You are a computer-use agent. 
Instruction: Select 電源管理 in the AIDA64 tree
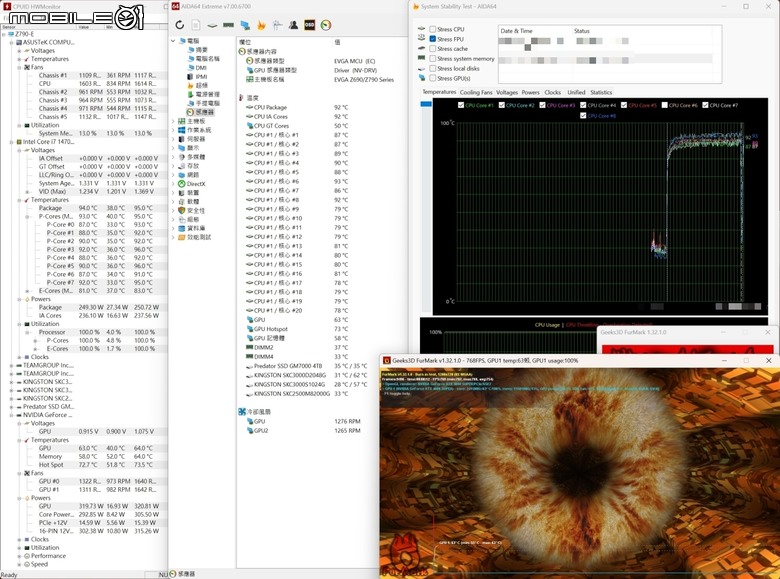(207, 94)
